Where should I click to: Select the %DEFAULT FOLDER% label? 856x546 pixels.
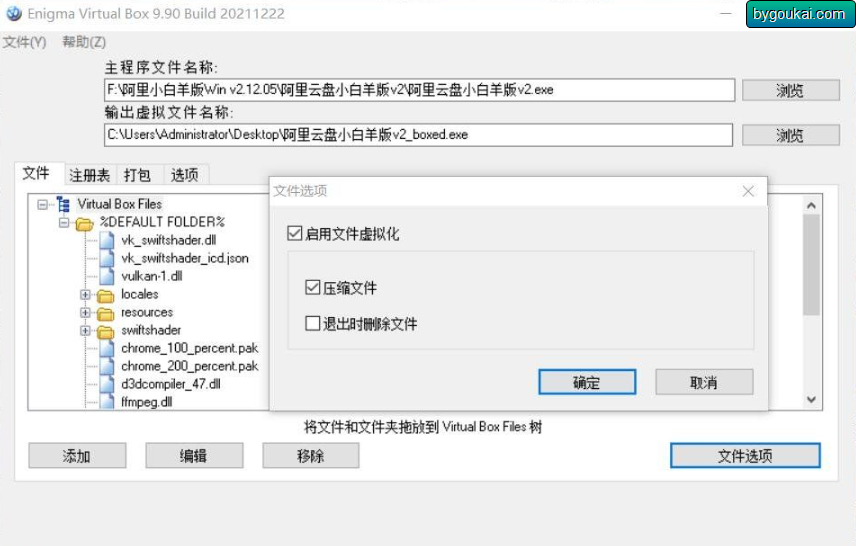click(x=162, y=222)
